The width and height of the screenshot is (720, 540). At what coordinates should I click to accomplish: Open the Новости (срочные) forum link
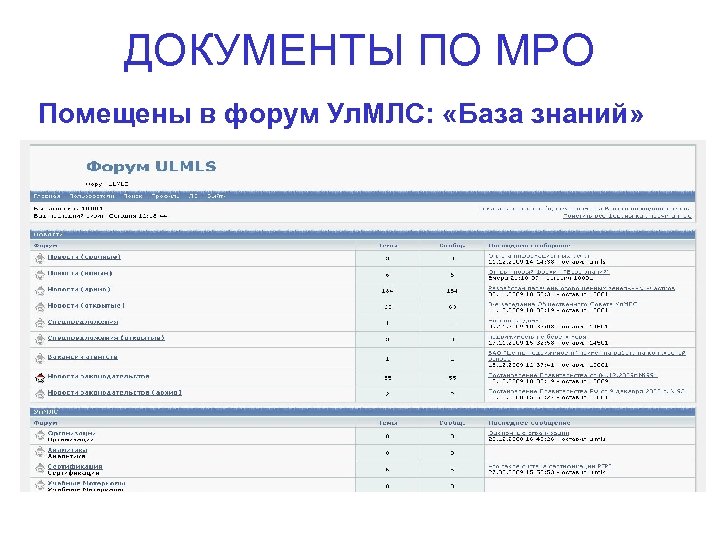(x=84, y=257)
